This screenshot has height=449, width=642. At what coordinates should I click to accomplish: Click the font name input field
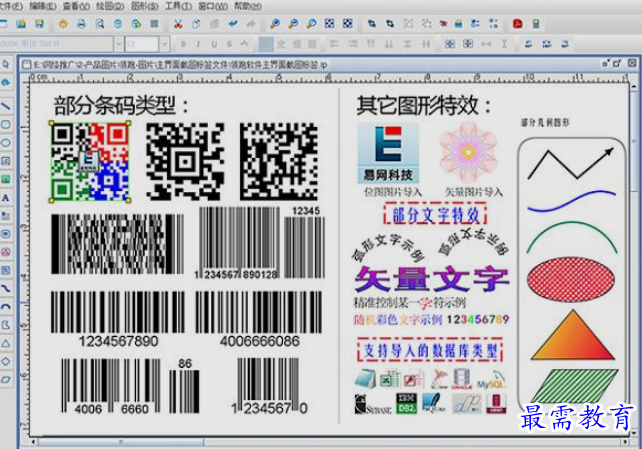(57, 44)
